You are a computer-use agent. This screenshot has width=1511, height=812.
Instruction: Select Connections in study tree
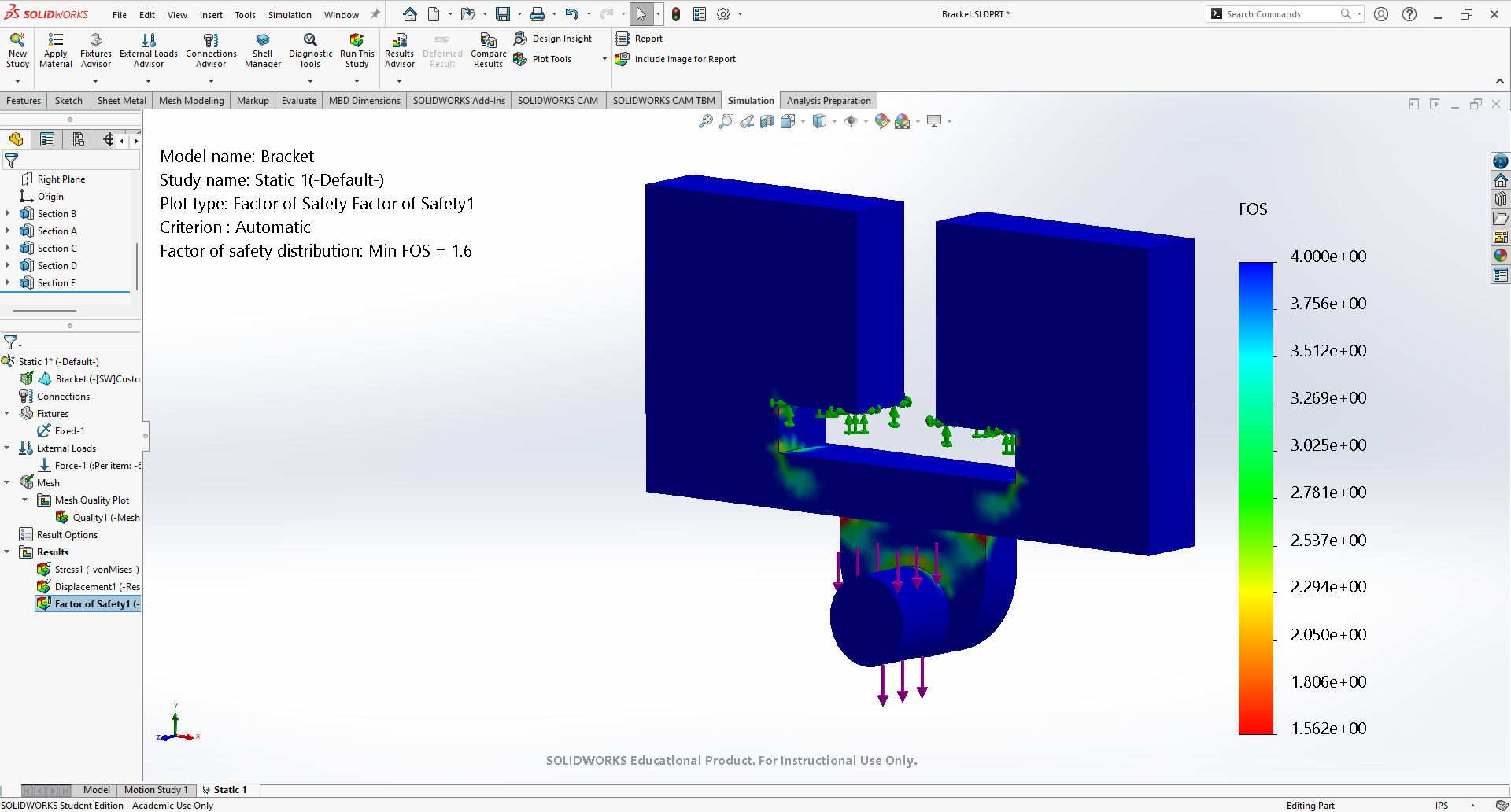54,396
